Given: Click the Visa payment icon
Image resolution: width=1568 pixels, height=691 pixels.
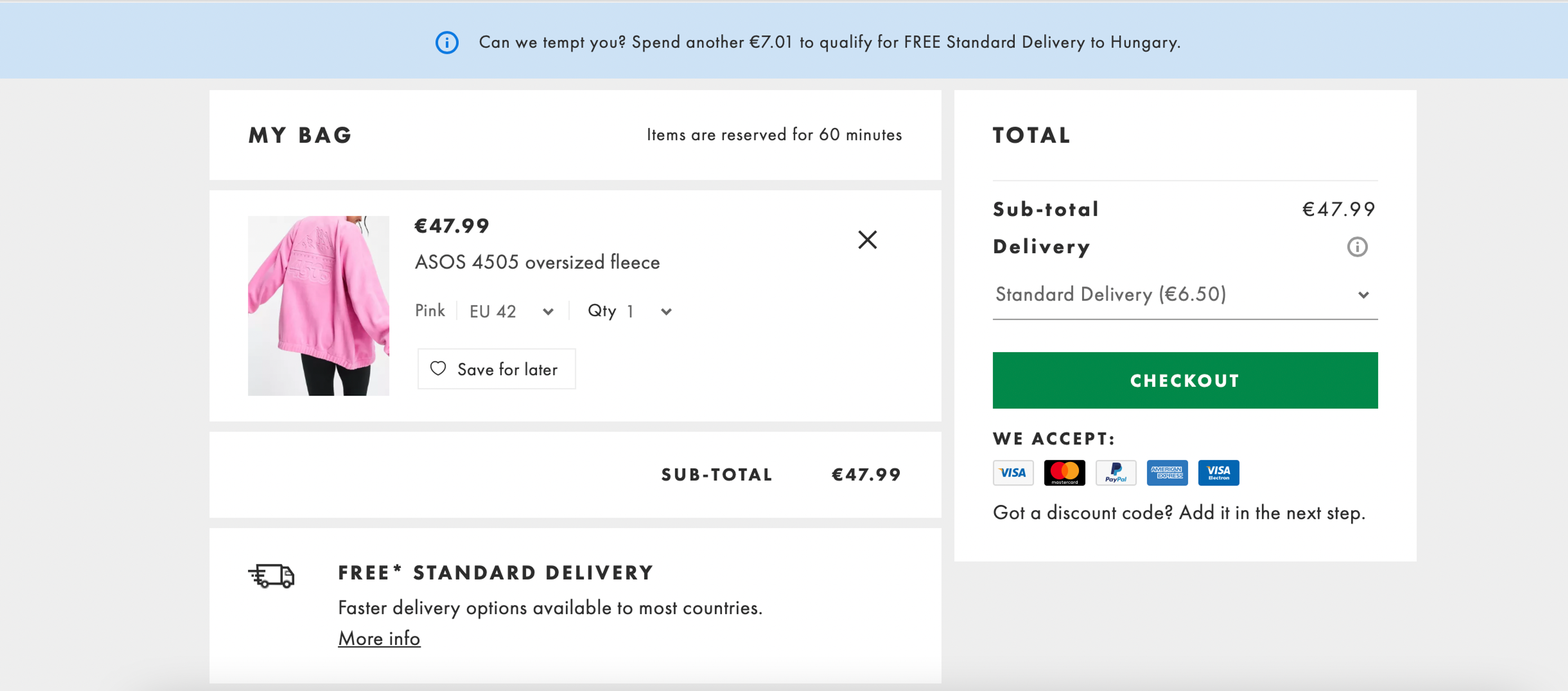Looking at the screenshot, I should click(x=1013, y=473).
